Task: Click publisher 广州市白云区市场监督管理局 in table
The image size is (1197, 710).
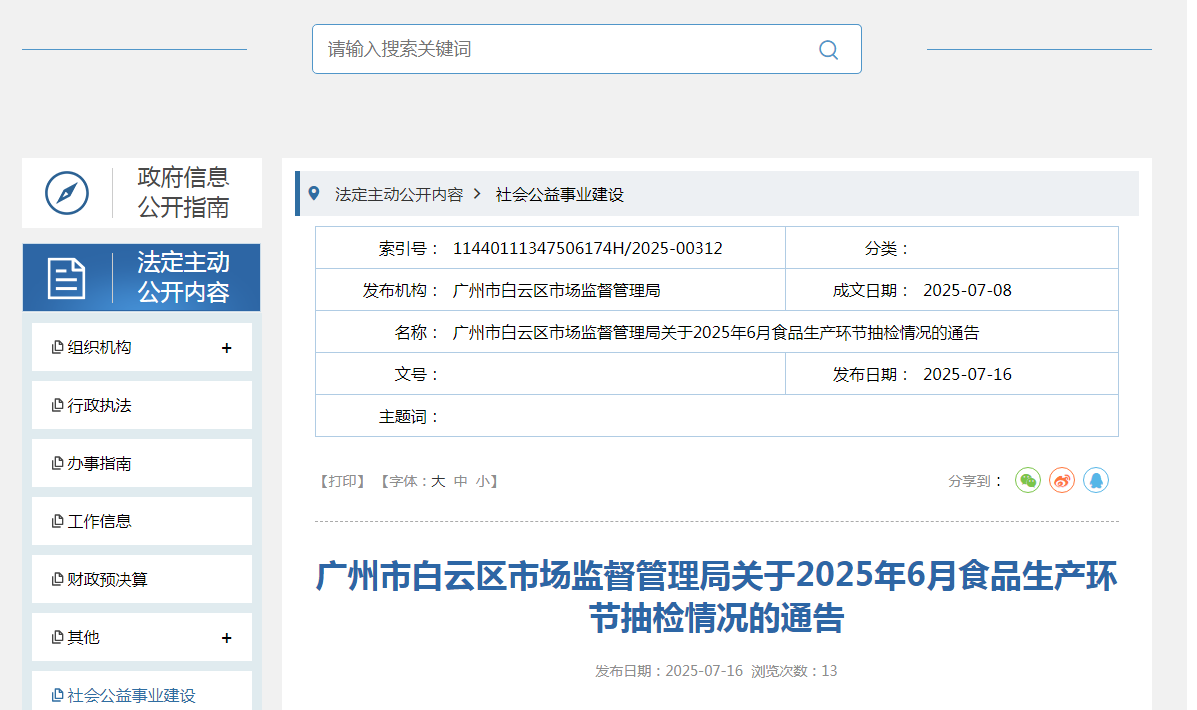Action: click(x=557, y=290)
